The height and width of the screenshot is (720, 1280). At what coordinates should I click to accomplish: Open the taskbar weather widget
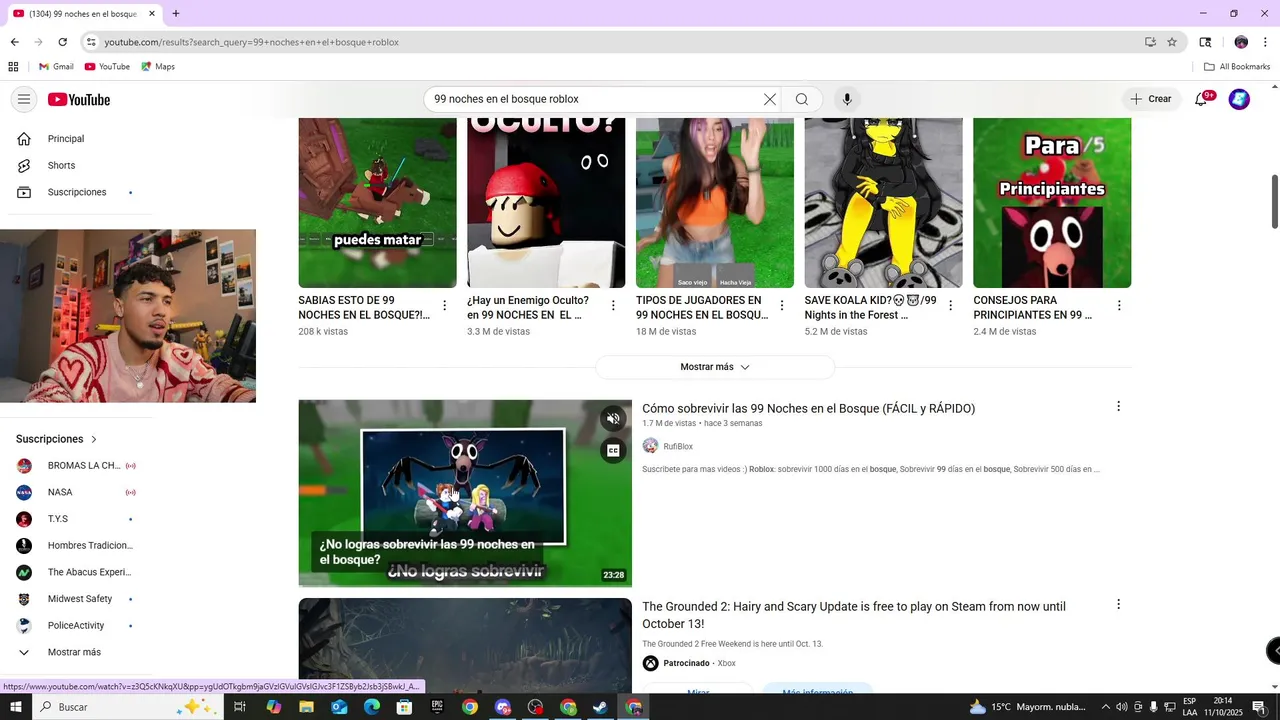(x=1027, y=707)
